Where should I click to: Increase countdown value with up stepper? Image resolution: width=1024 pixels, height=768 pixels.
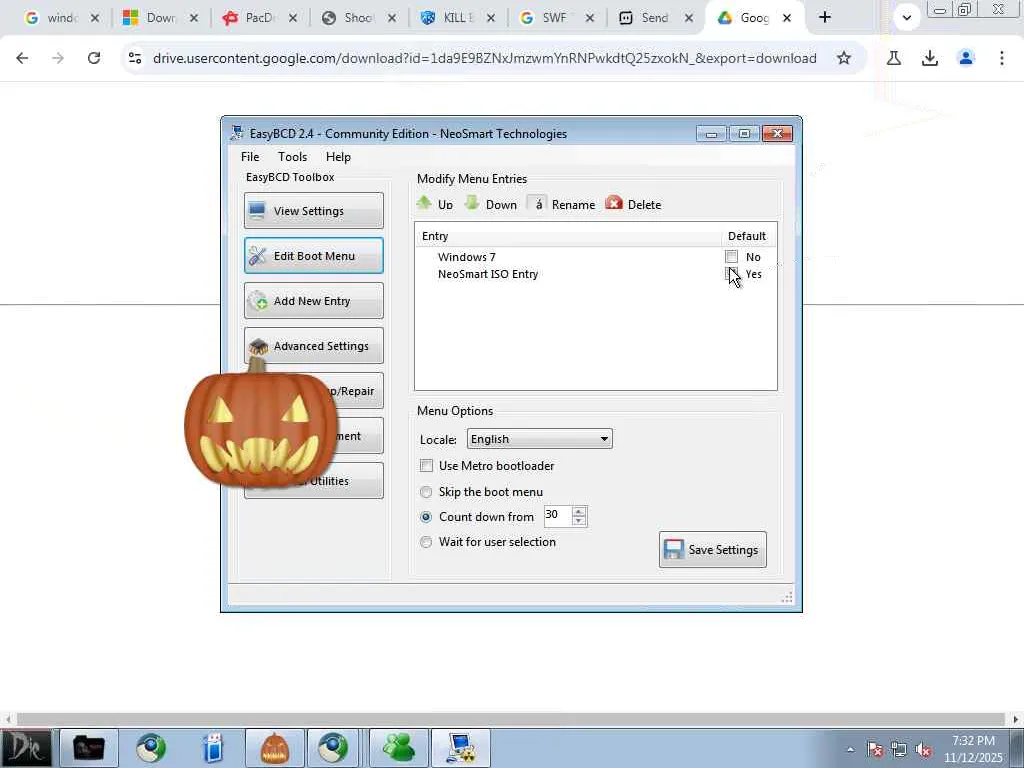click(579, 511)
